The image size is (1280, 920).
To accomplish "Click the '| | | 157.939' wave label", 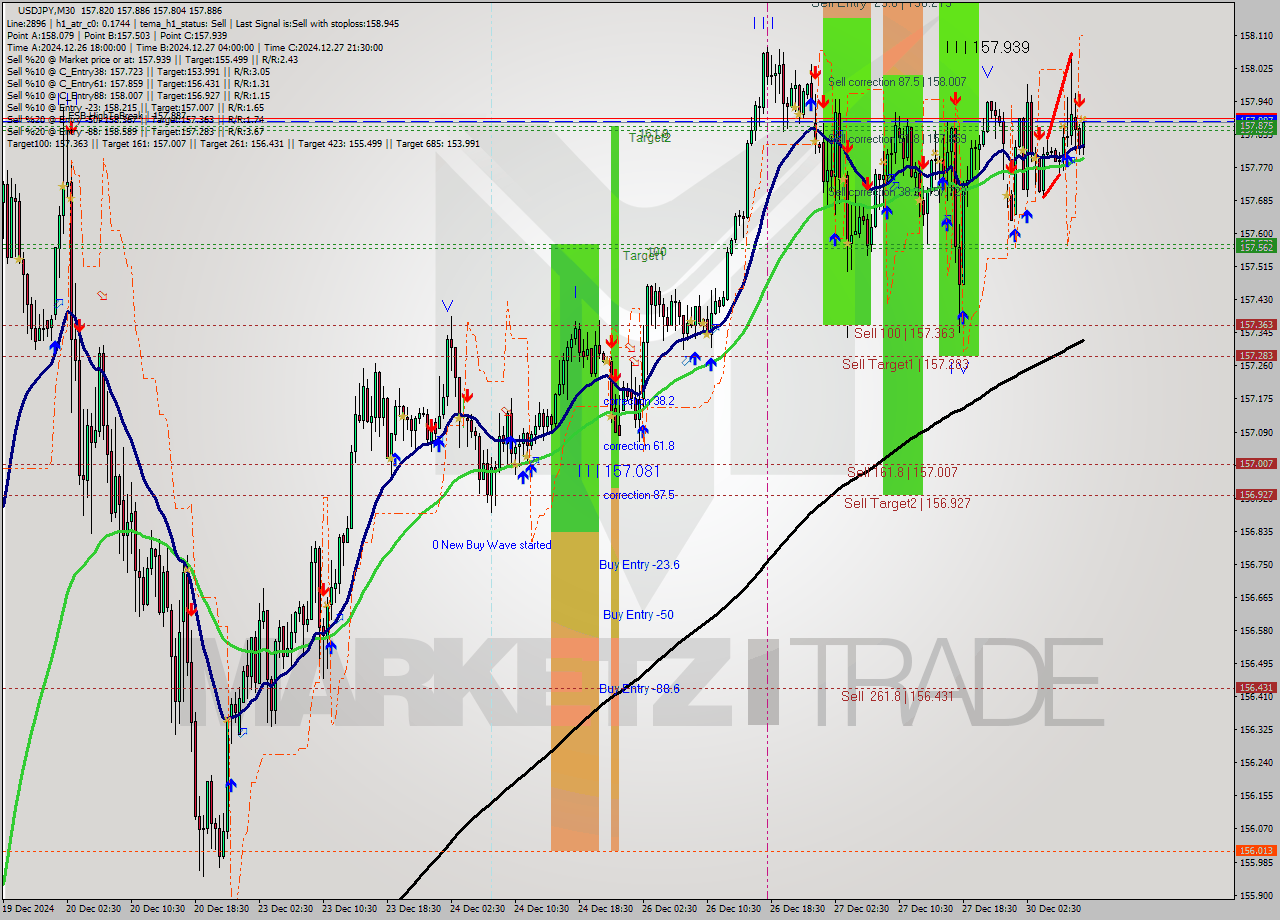I will [988, 47].
